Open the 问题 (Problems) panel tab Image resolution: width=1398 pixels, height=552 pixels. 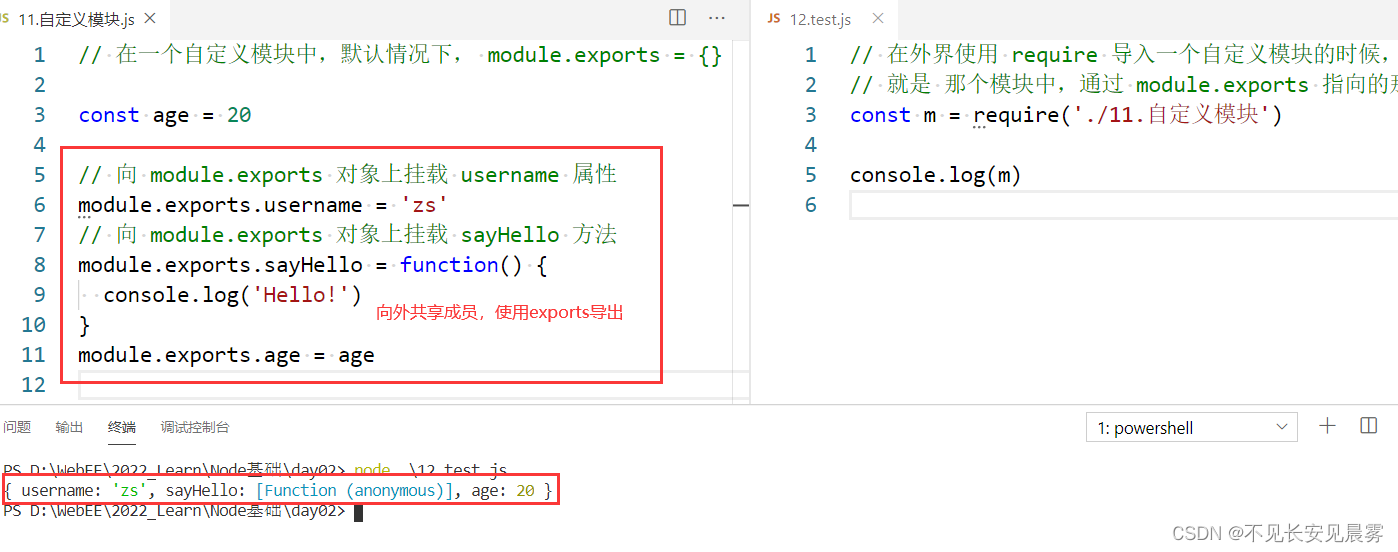17,427
